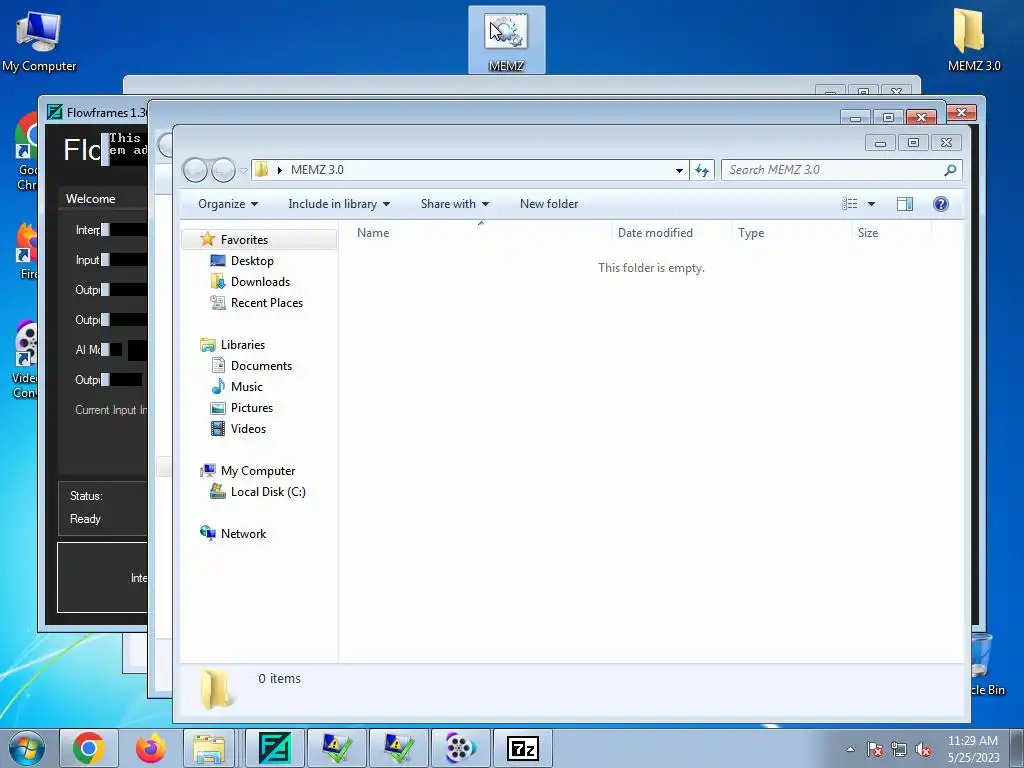Select Favorites in navigation pane

[259, 240]
